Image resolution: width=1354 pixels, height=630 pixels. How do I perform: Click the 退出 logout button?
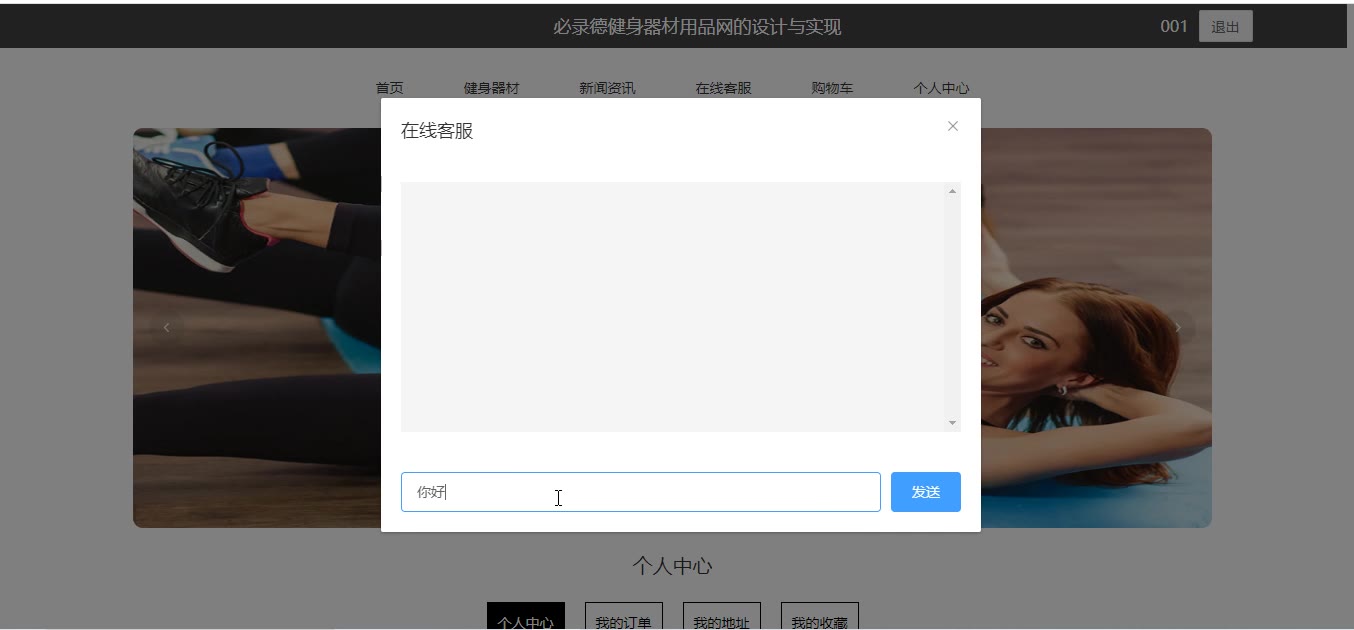pos(1225,27)
